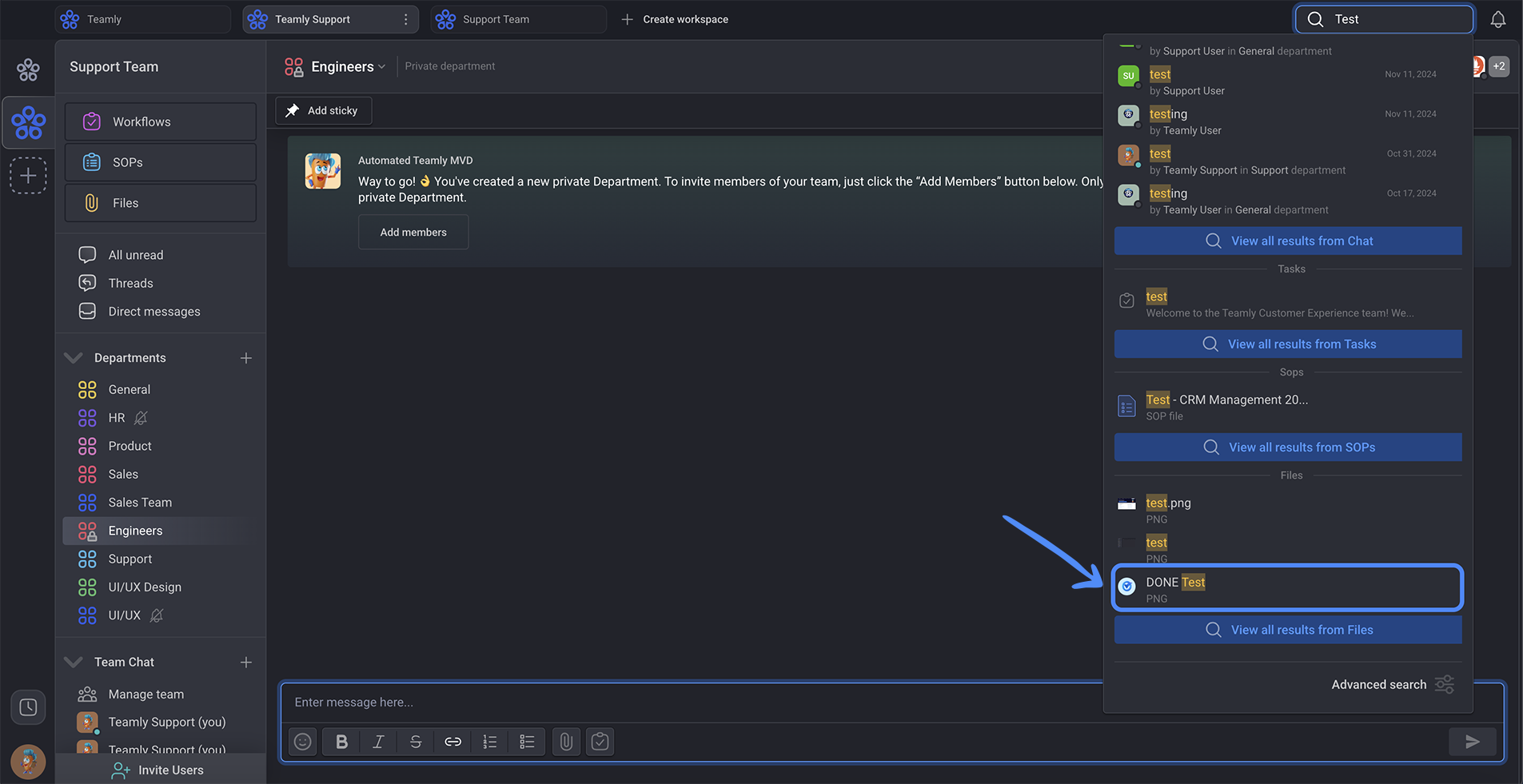The width and height of the screenshot is (1523, 784).
Task: Open testing message dated Oct 17, 2024
Action: click(x=1288, y=201)
